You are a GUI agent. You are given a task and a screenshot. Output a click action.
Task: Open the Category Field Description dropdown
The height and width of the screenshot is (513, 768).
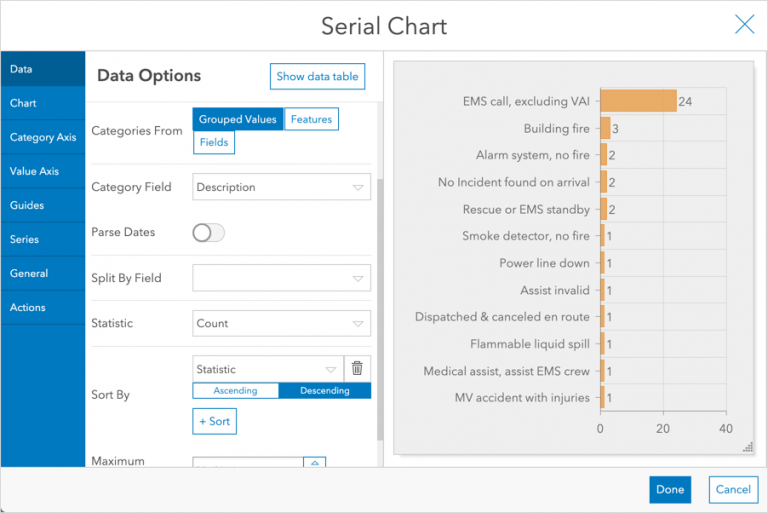[281, 187]
